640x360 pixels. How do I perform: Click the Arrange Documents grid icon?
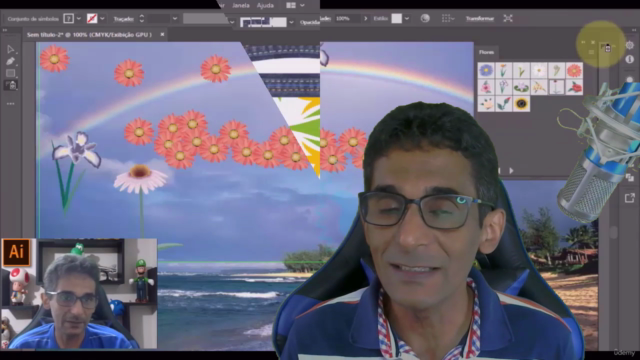pos(291,5)
